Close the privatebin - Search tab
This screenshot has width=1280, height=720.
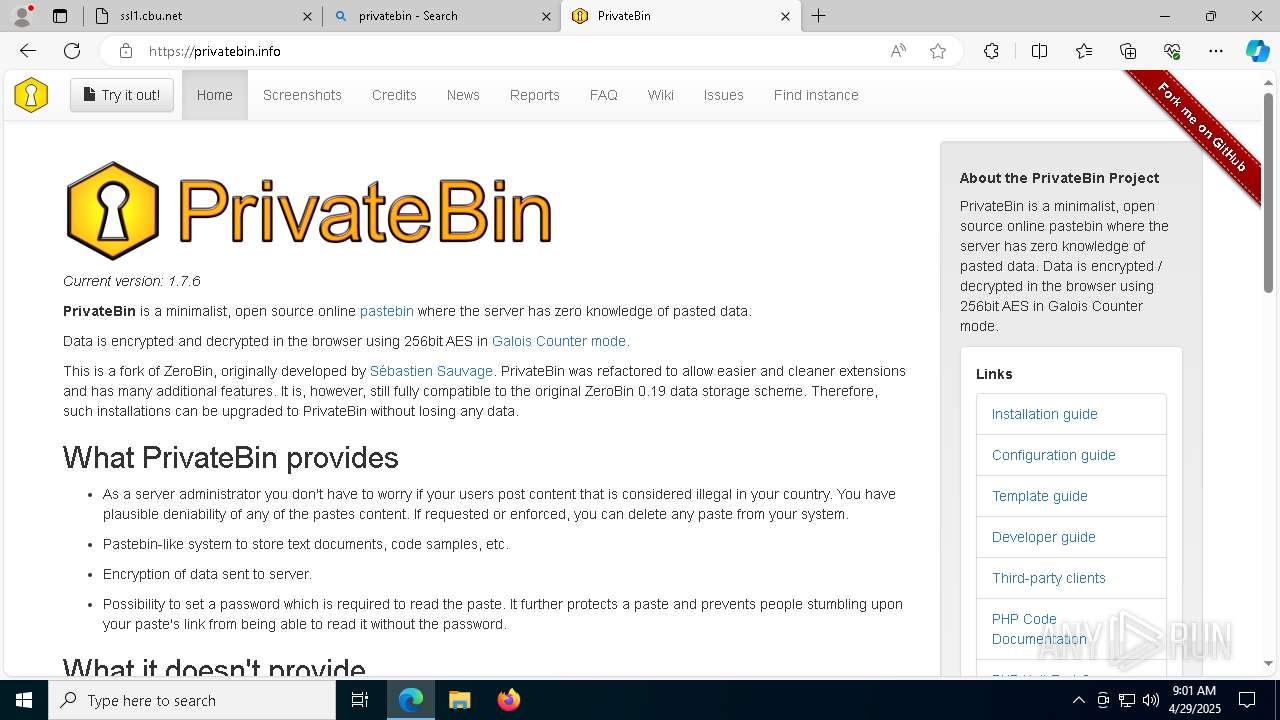546,16
